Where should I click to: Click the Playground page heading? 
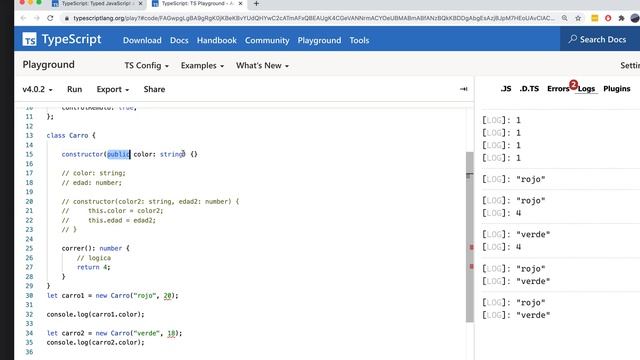click(49, 65)
